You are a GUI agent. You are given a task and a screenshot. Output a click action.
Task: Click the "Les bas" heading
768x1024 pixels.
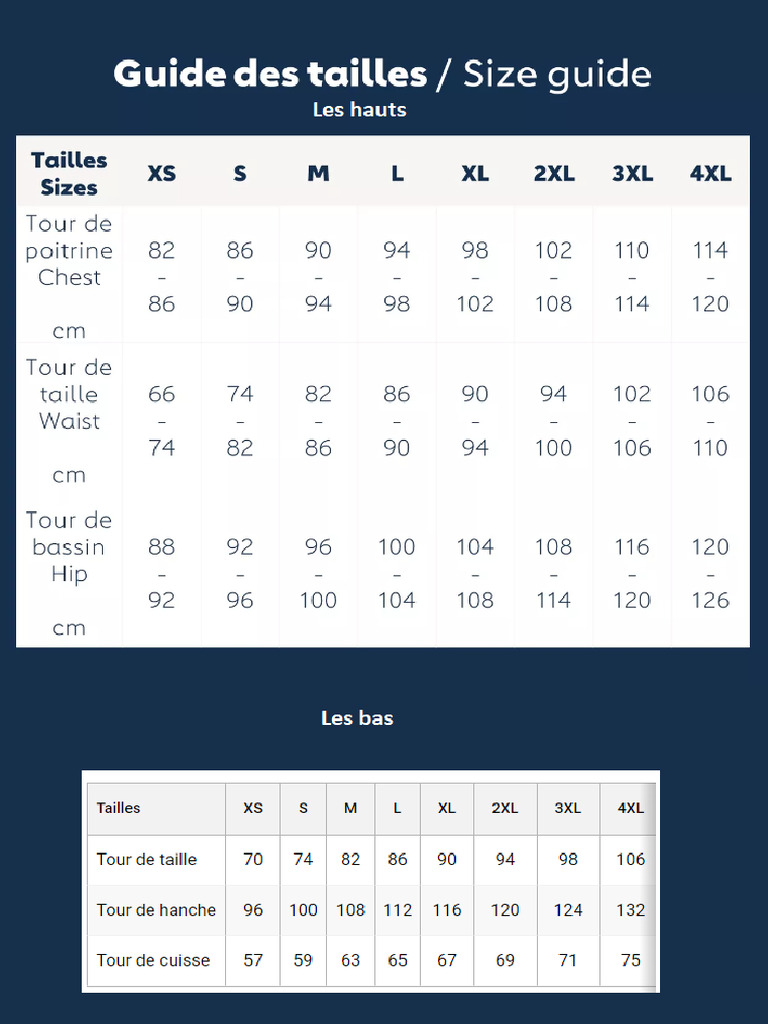pos(357,718)
